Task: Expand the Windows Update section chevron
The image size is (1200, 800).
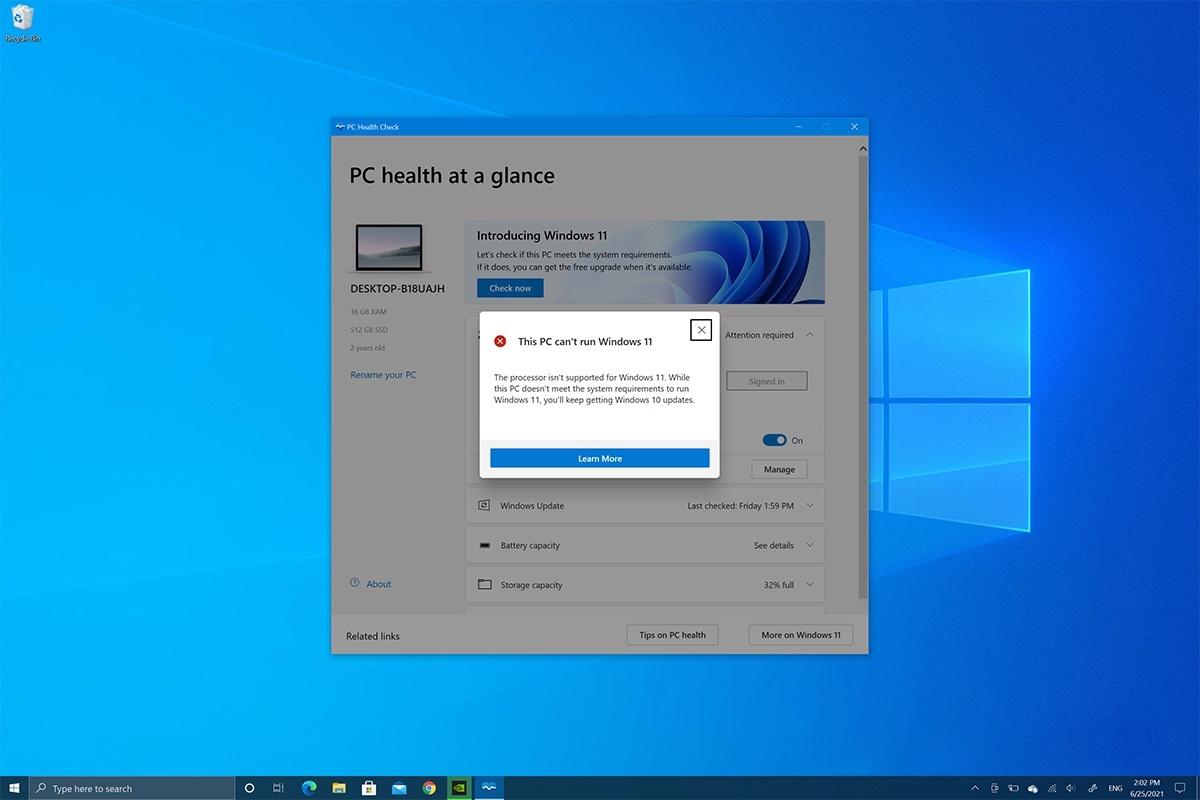Action: 810,506
